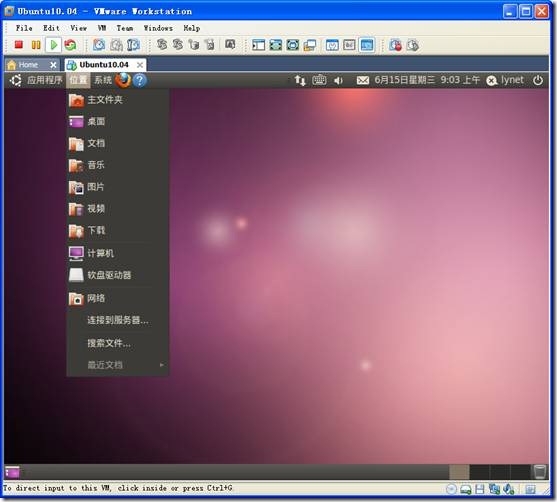557x502 pixels.
Task: Open the date and time calendar
Action: (427, 80)
